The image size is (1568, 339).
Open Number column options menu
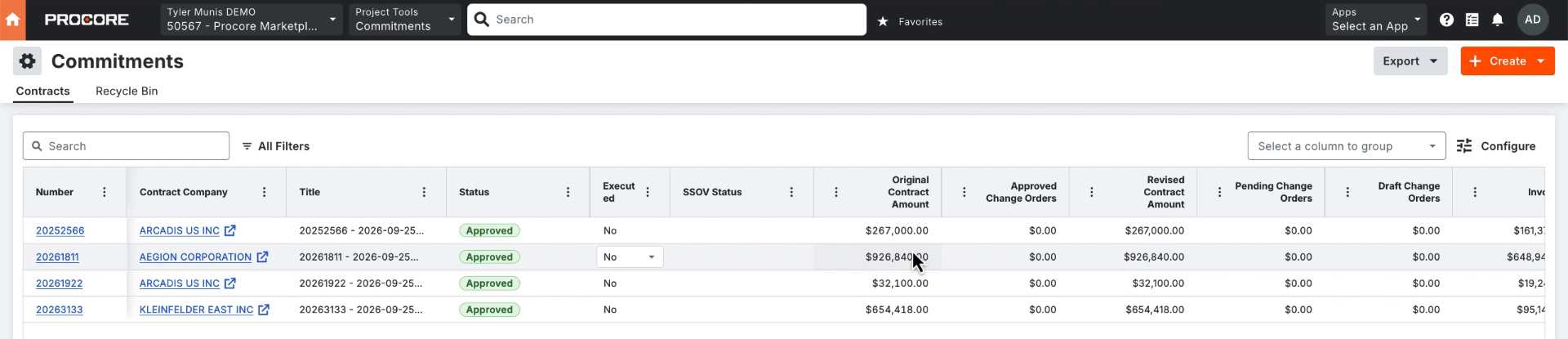tap(104, 193)
